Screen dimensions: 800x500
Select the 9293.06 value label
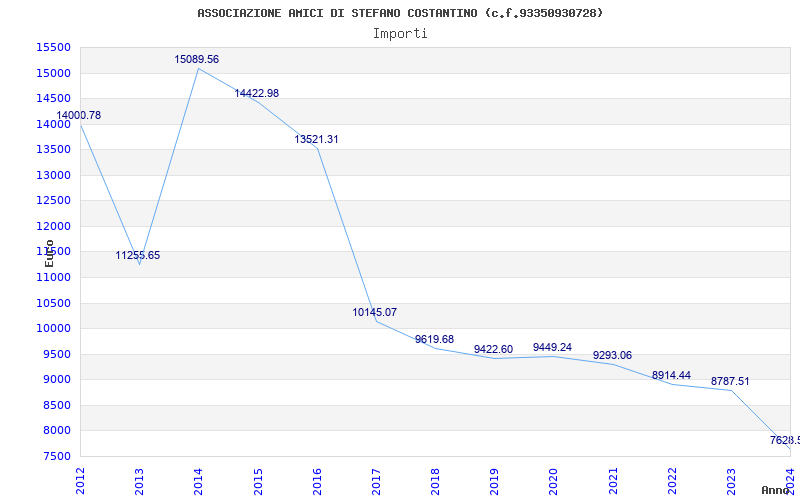[612, 356]
